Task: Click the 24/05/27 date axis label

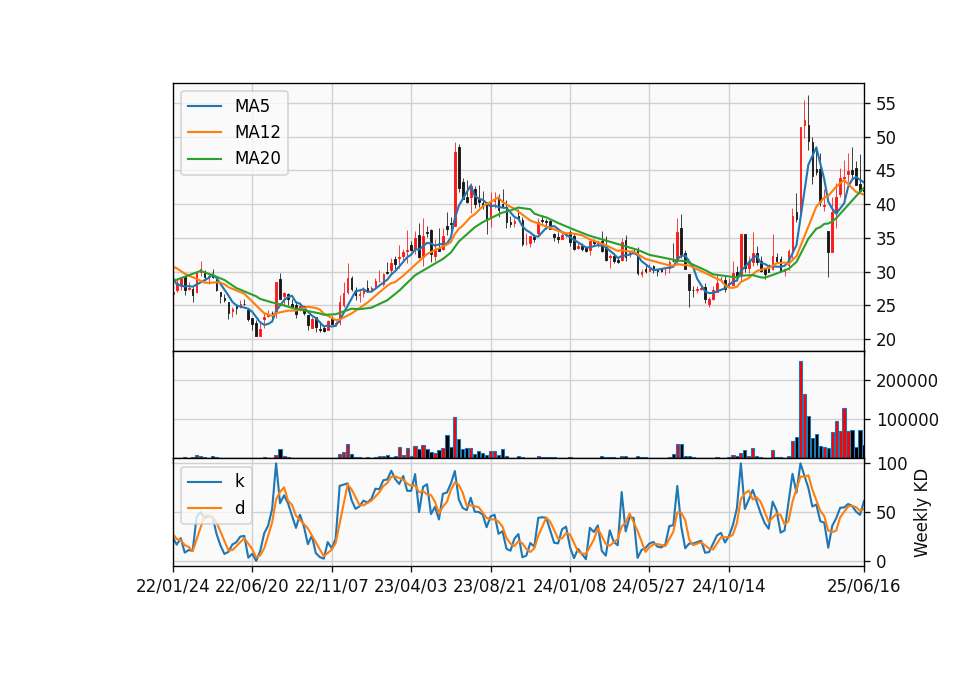Action: coord(649,586)
